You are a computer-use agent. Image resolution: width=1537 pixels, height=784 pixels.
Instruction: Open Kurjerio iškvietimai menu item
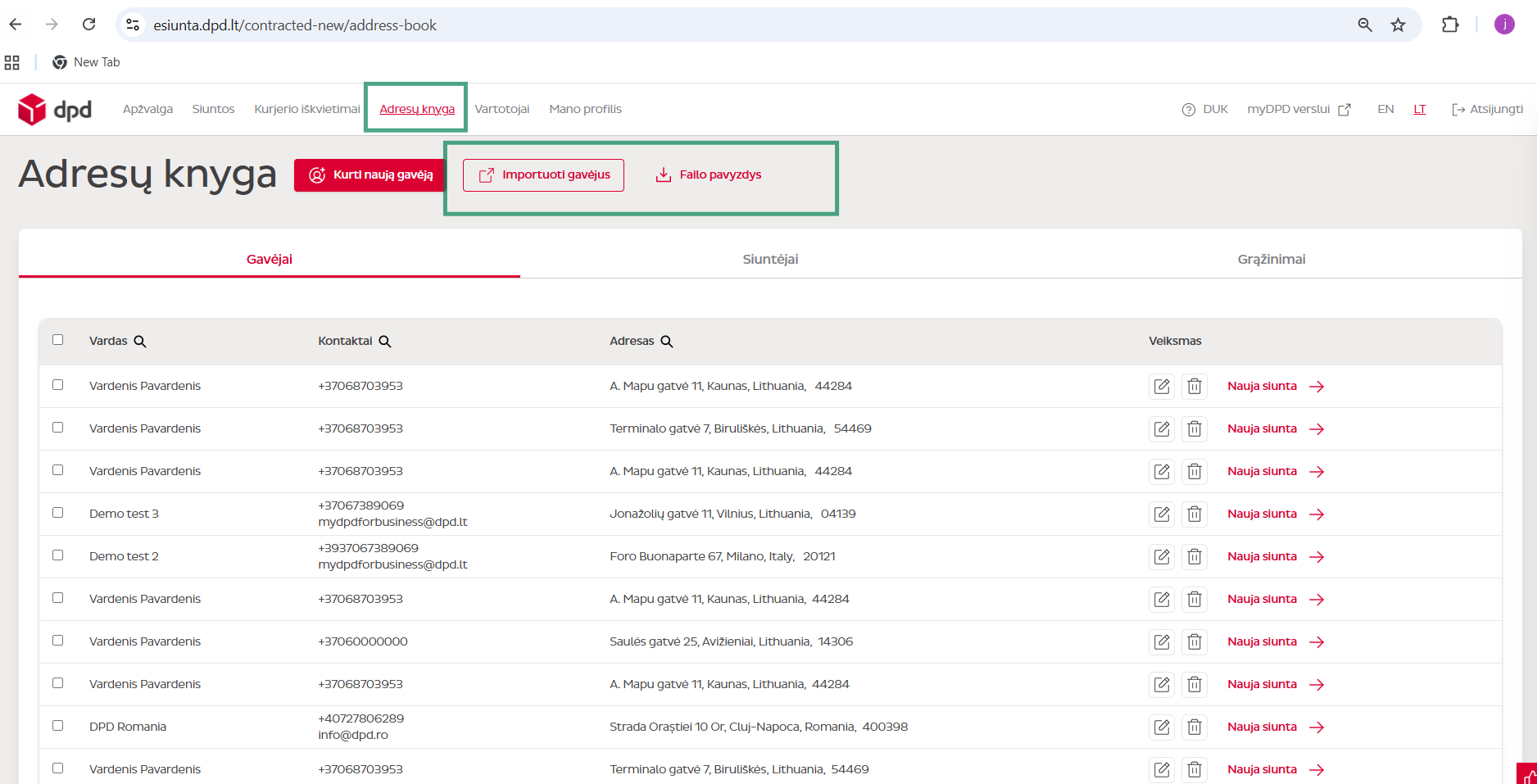[x=307, y=109]
